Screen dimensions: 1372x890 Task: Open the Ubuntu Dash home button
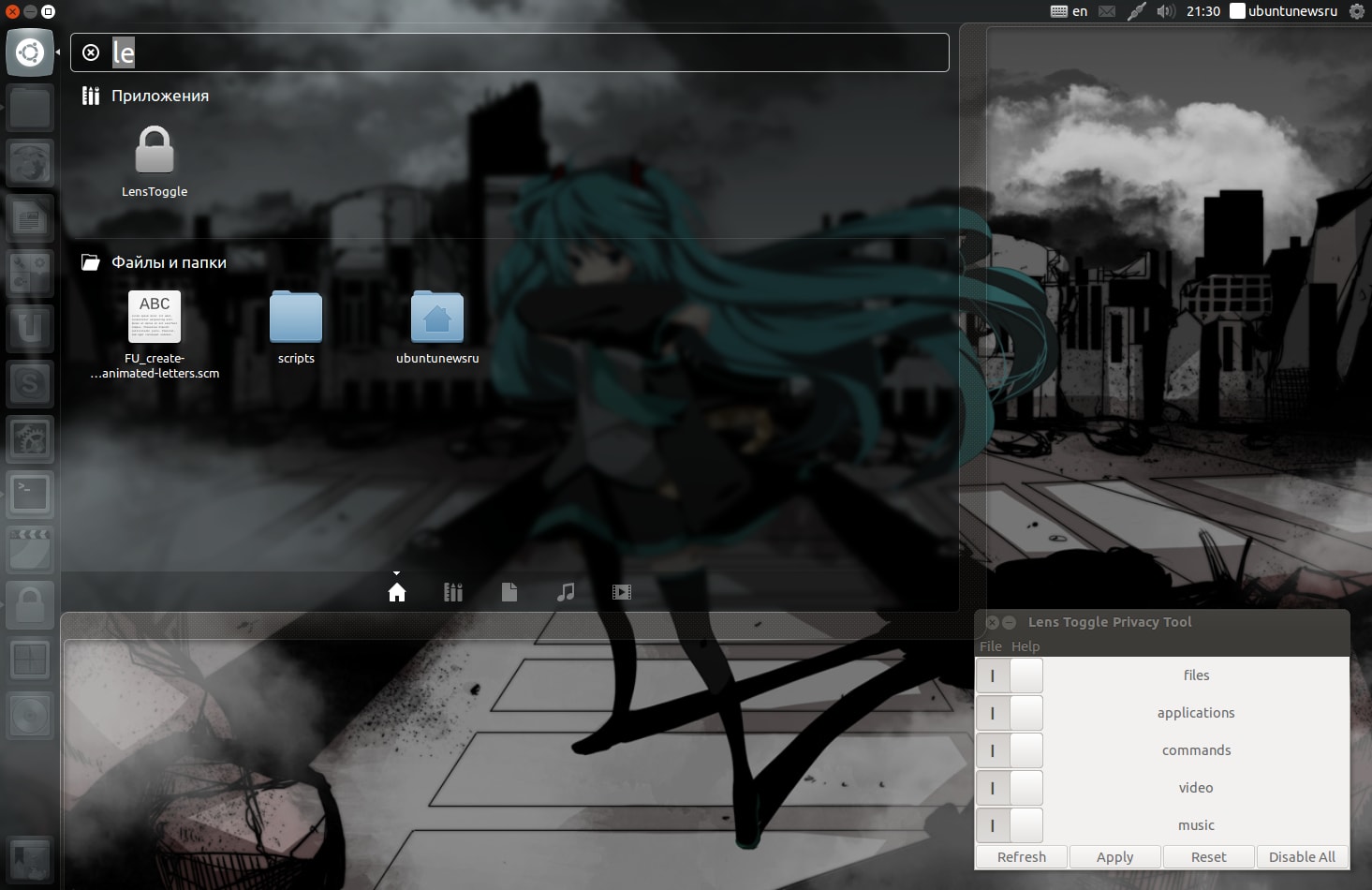[x=30, y=52]
